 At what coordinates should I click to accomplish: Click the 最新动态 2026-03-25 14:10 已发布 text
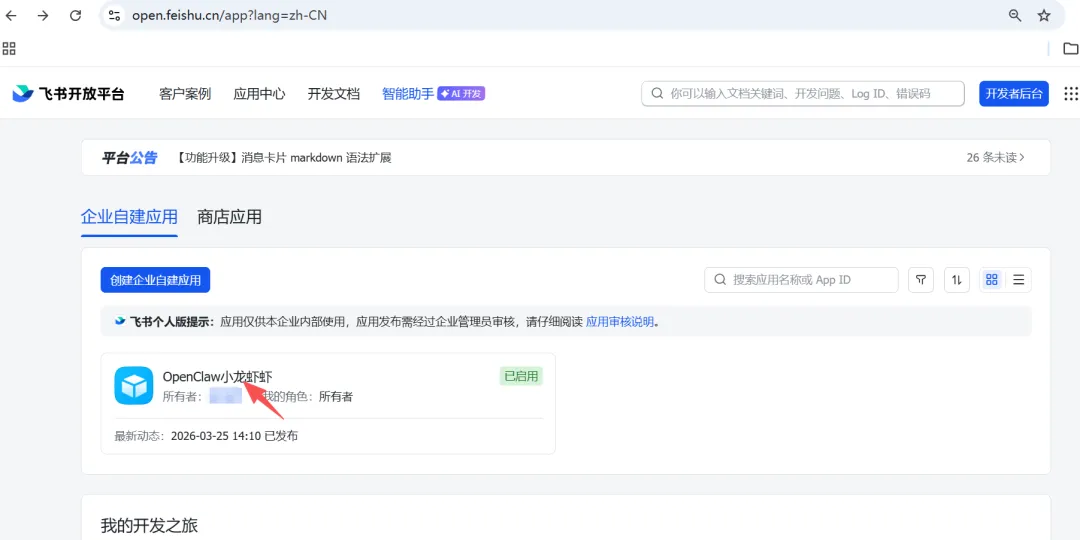(x=206, y=436)
